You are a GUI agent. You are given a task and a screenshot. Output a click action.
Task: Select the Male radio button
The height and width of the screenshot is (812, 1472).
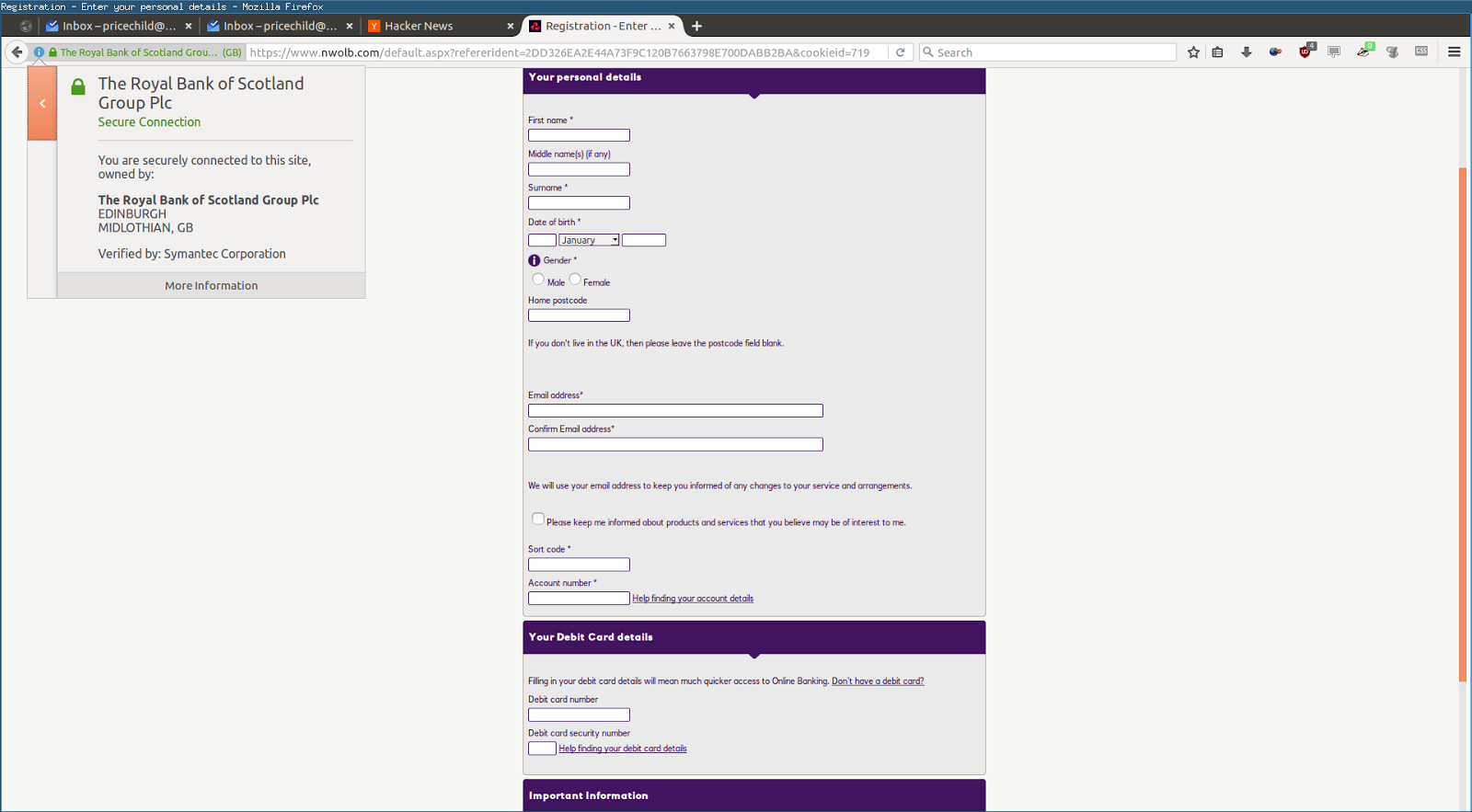click(x=538, y=279)
